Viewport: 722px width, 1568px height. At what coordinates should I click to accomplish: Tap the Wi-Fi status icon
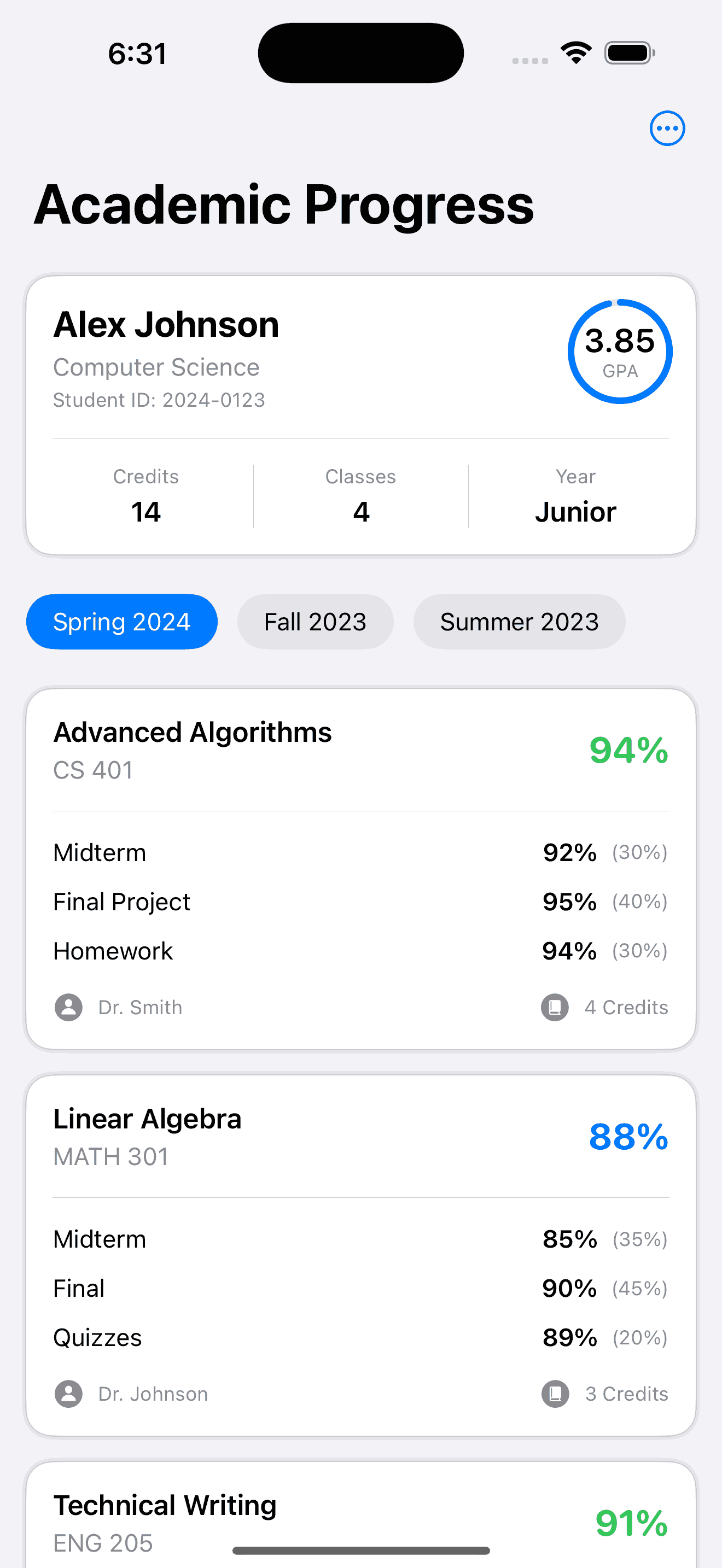(x=575, y=52)
